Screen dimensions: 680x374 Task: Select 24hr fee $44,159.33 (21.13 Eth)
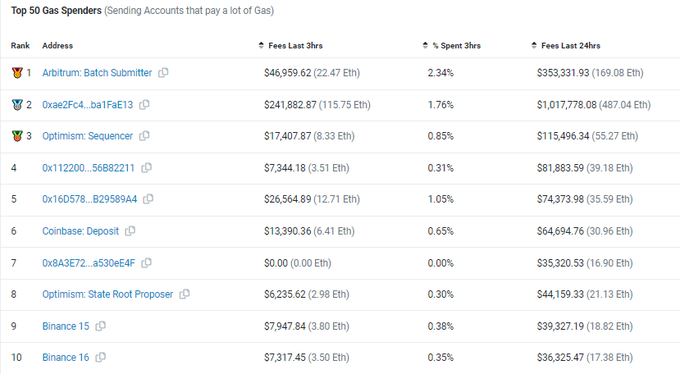click(585, 294)
